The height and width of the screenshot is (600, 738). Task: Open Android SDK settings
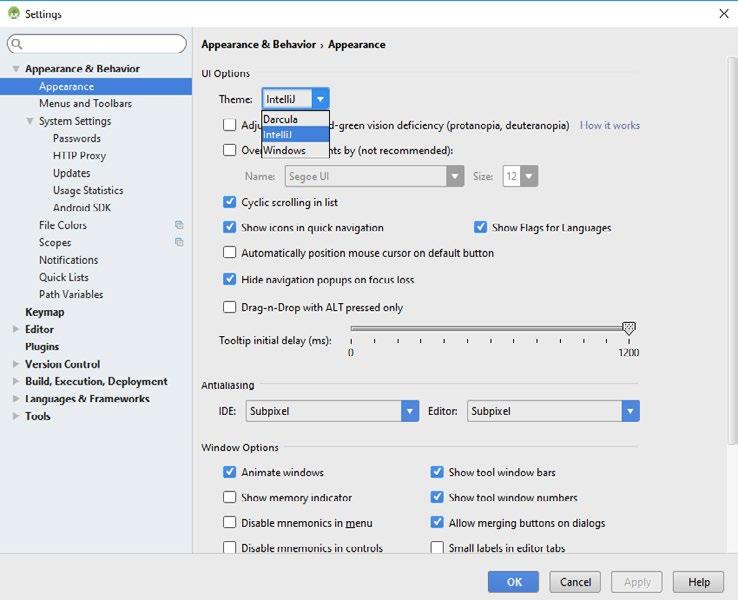82,208
